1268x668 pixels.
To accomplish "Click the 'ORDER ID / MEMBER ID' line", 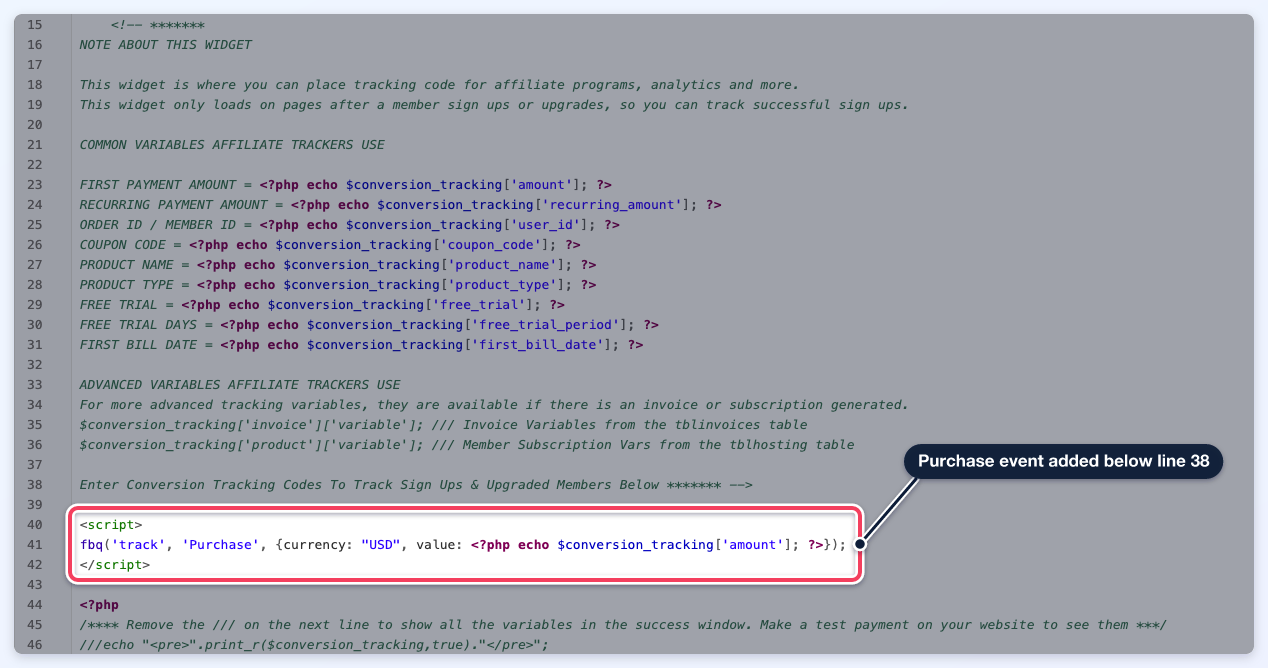I will 349,225.
